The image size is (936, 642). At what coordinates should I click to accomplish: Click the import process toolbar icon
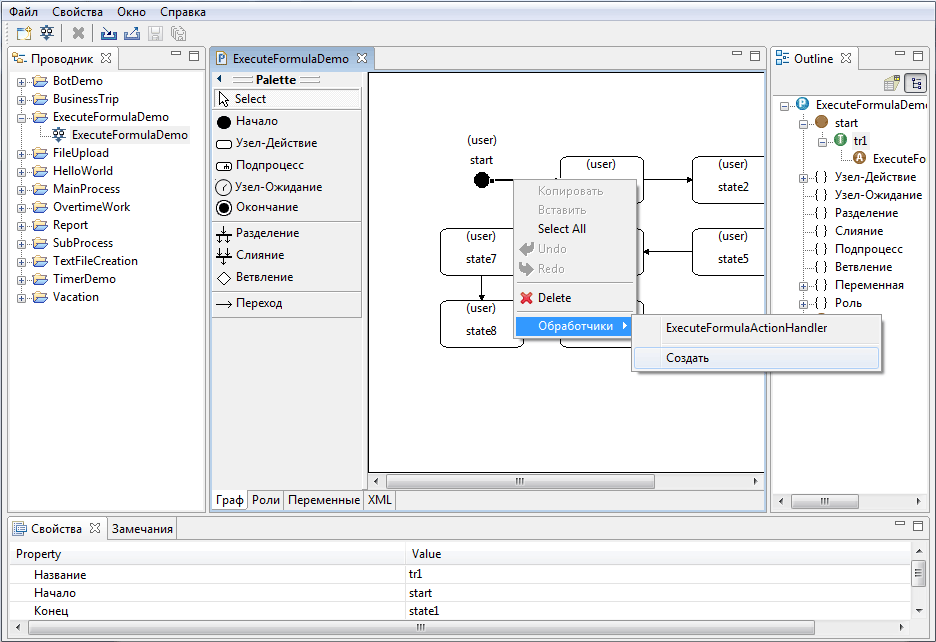point(108,33)
